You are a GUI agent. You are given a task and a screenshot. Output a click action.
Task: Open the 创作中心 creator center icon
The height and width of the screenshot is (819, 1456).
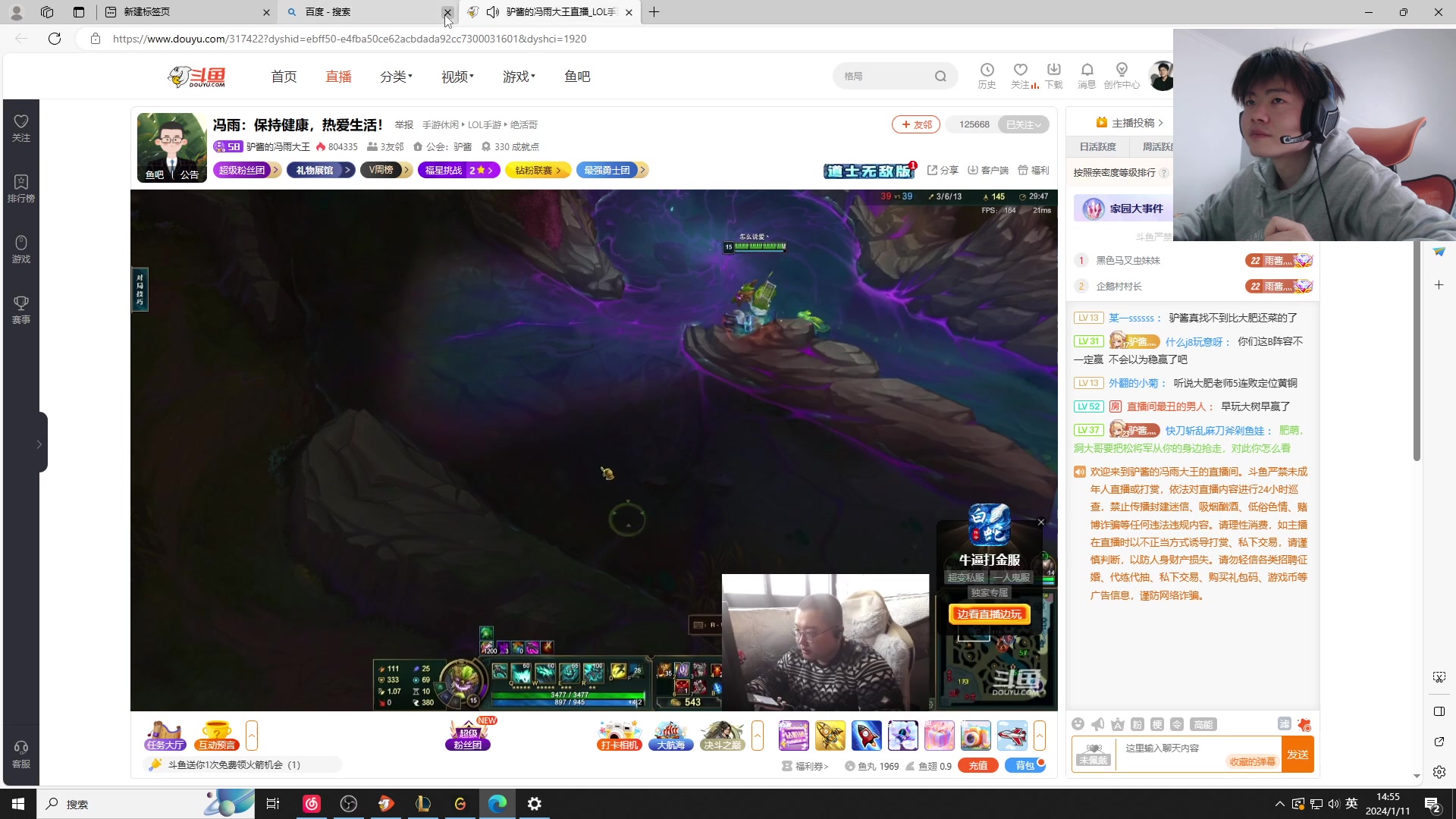click(x=1122, y=76)
